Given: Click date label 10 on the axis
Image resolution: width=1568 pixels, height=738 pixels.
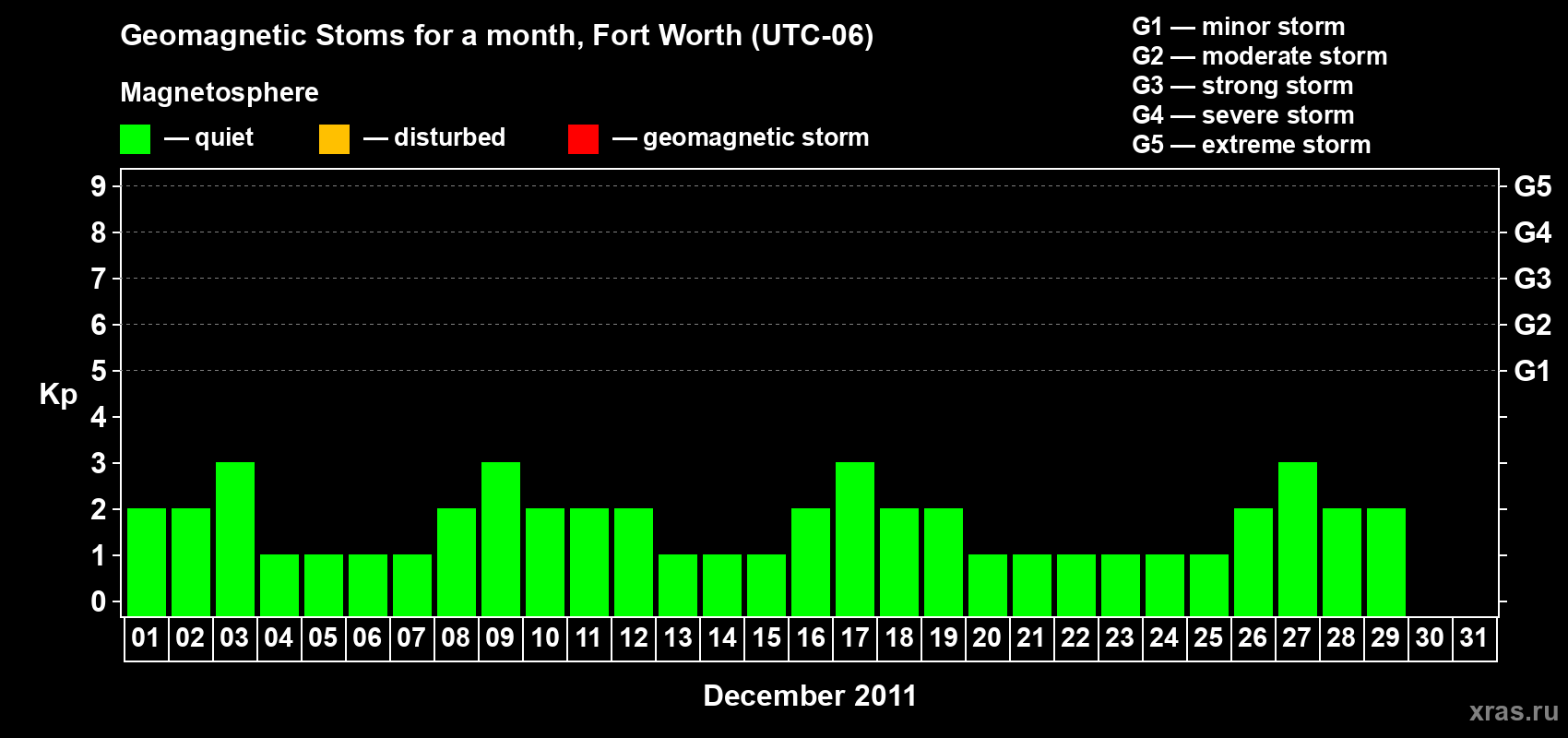Looking at the screenshot, I should [x=545, y=637].
